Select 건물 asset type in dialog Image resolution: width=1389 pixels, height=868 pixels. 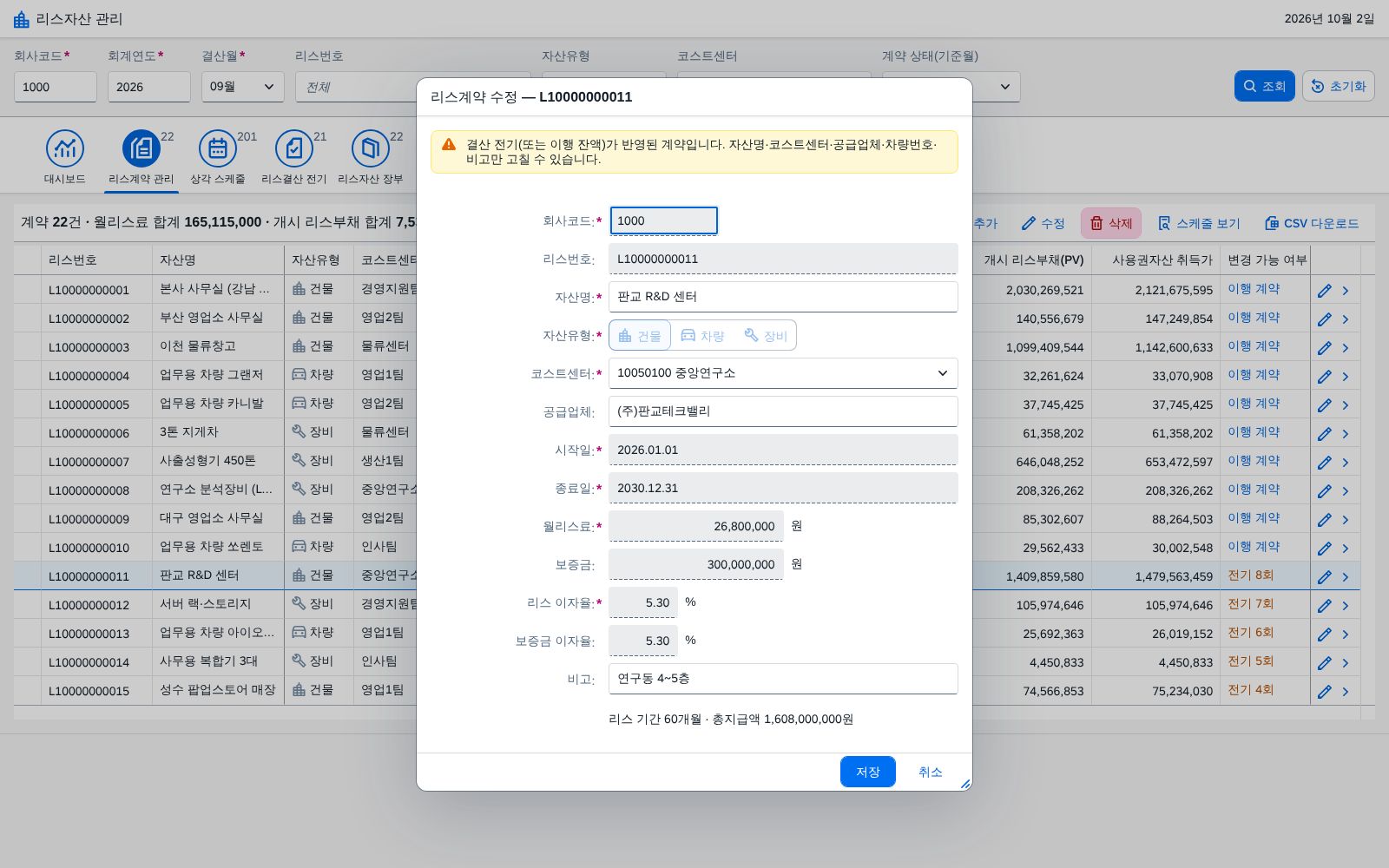[640, 335]
